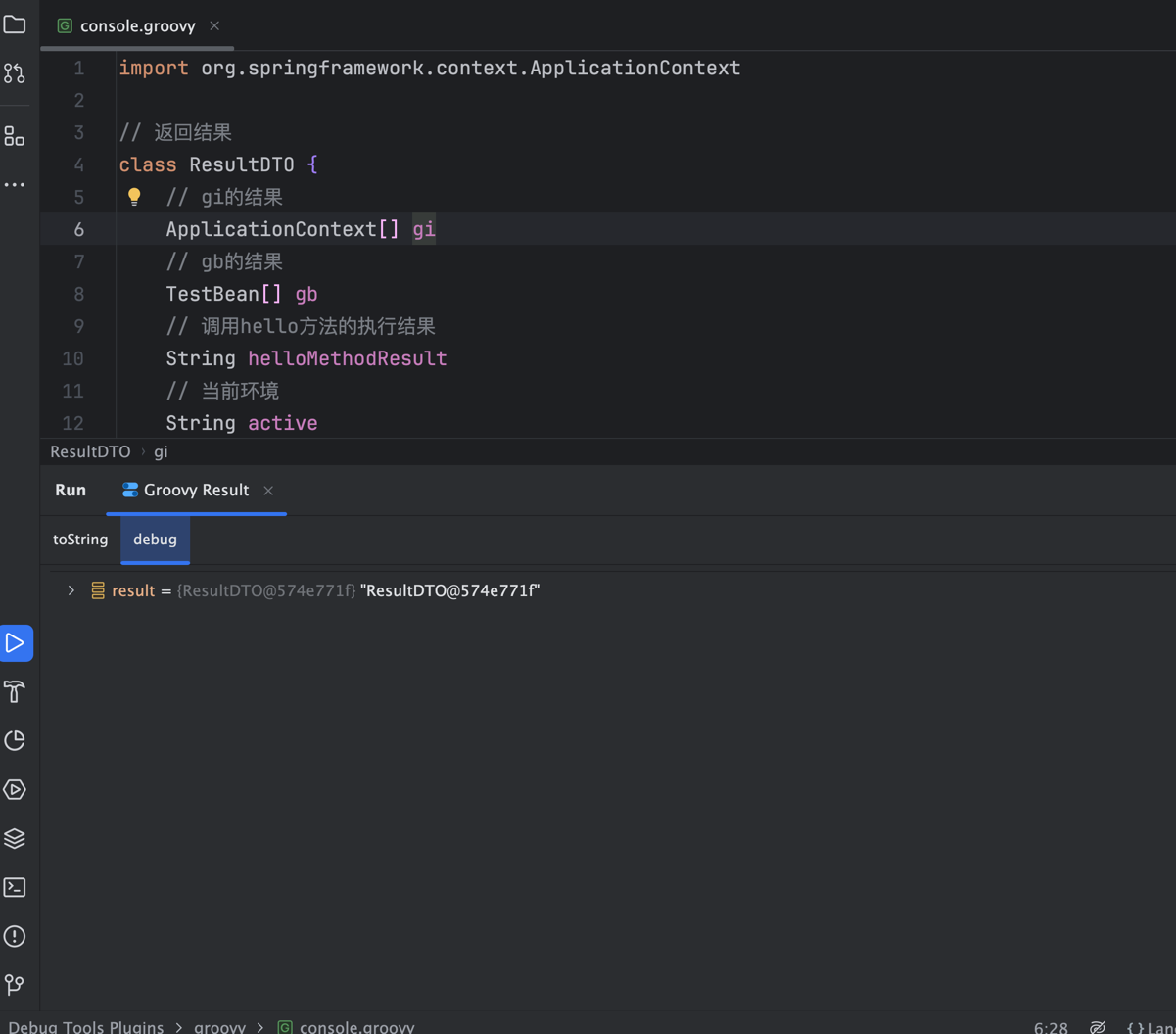1176x1034 pixels.
Task: Open the Pull Requests tool window icon
Action: [x=15, y=73]
